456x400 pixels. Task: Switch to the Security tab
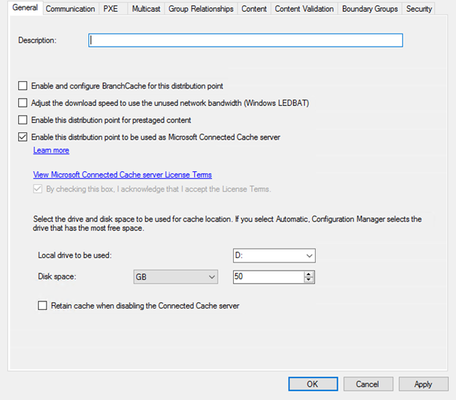pos(419,9)
